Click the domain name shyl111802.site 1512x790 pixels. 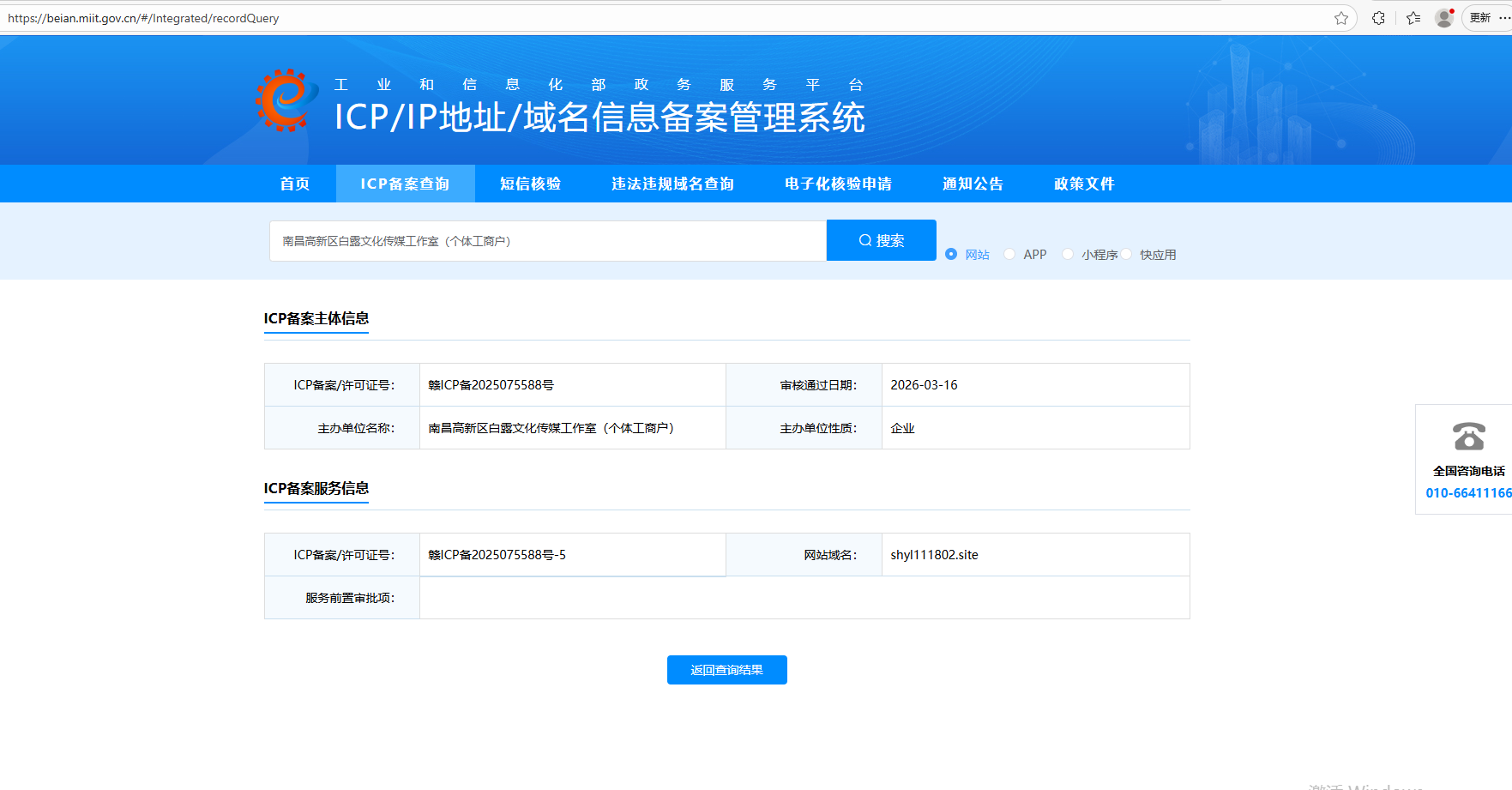[934, 555]
